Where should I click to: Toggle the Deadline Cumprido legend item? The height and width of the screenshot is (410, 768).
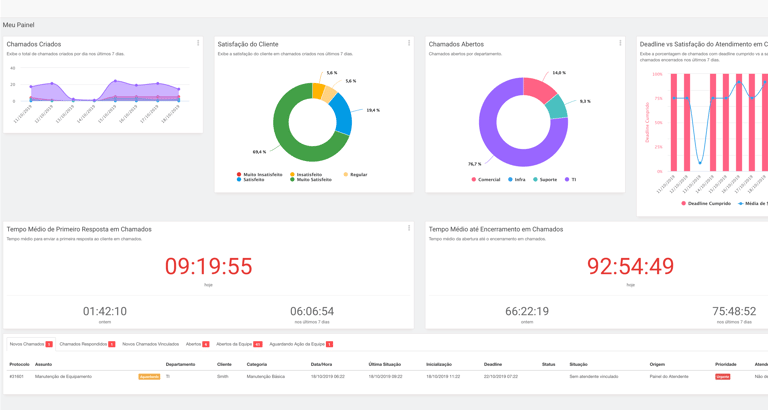[706, 203]
